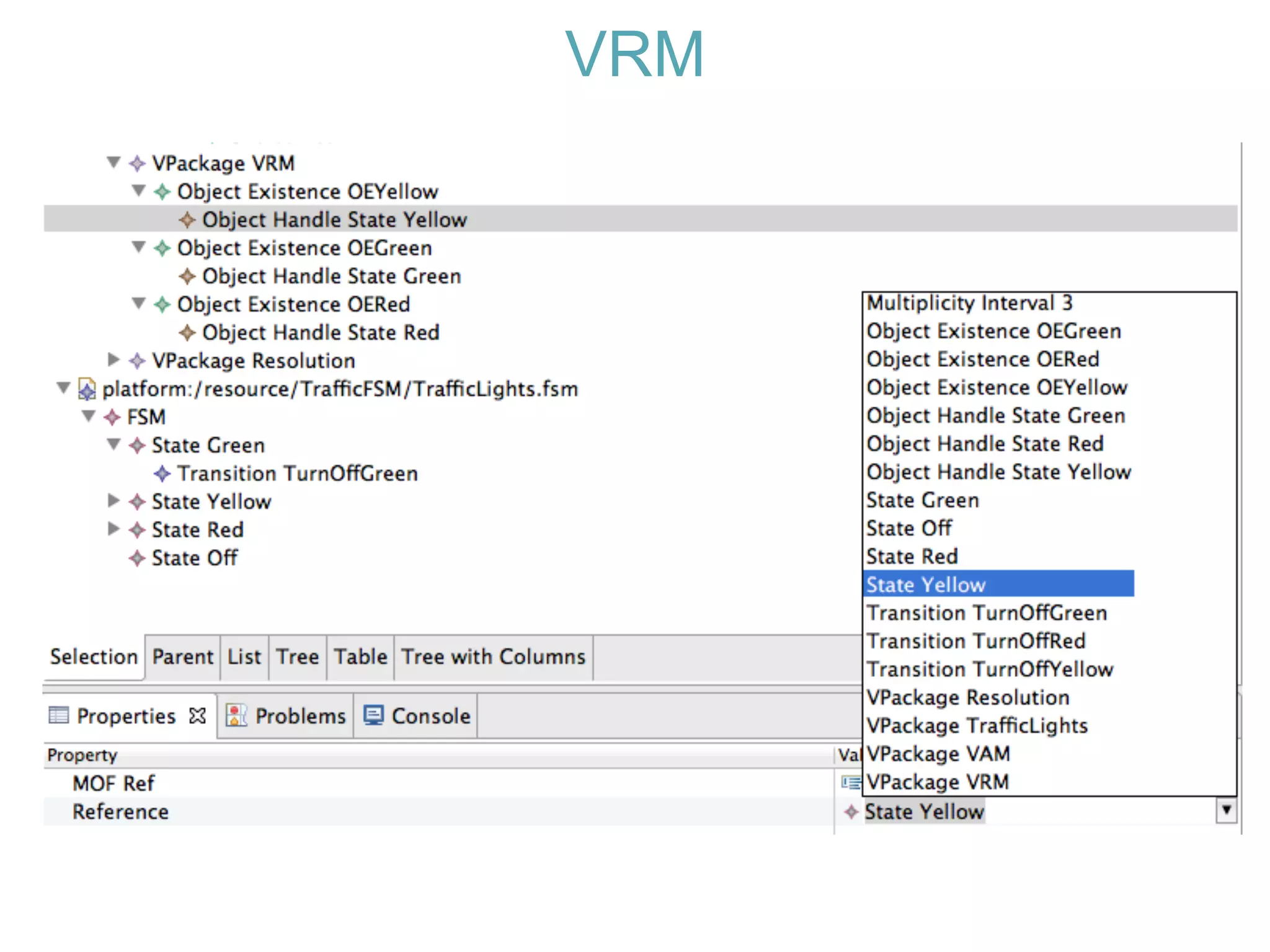
Task: Switch to the Tree tab
Action: (298, 657)
